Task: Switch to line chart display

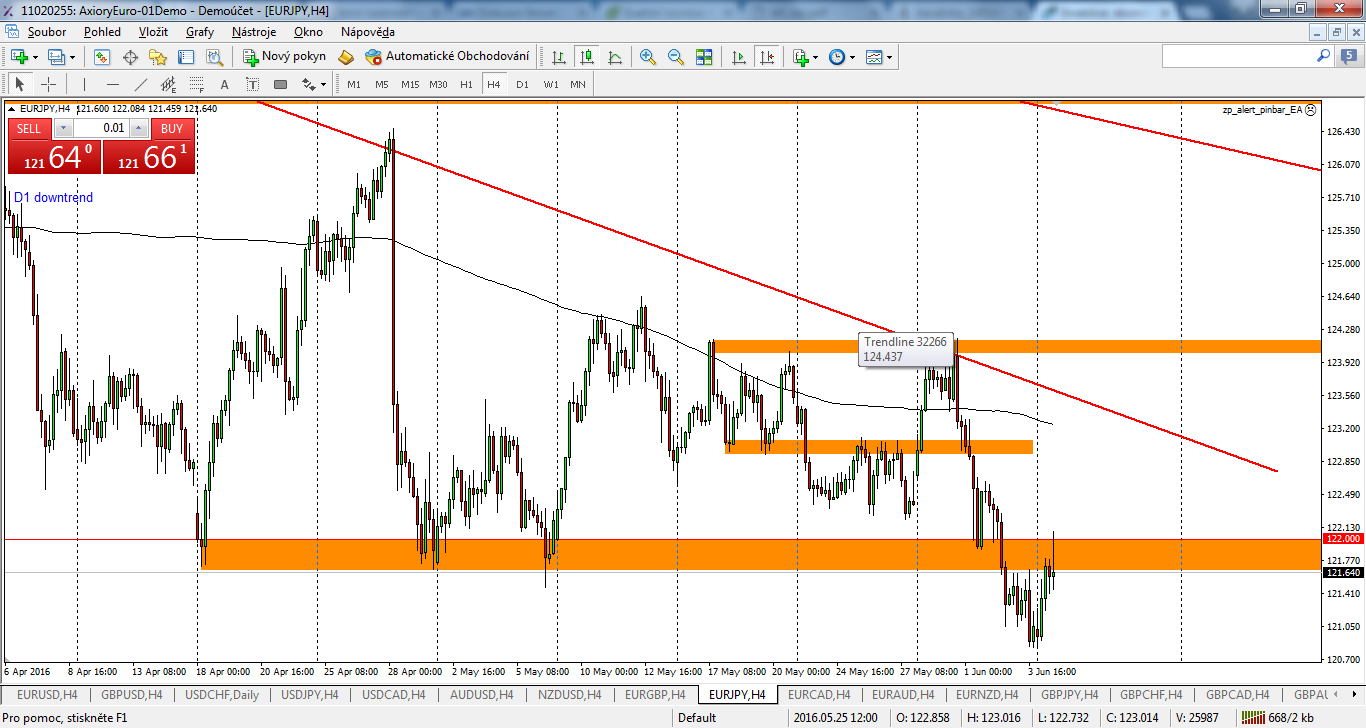Action: click(614, 57)
